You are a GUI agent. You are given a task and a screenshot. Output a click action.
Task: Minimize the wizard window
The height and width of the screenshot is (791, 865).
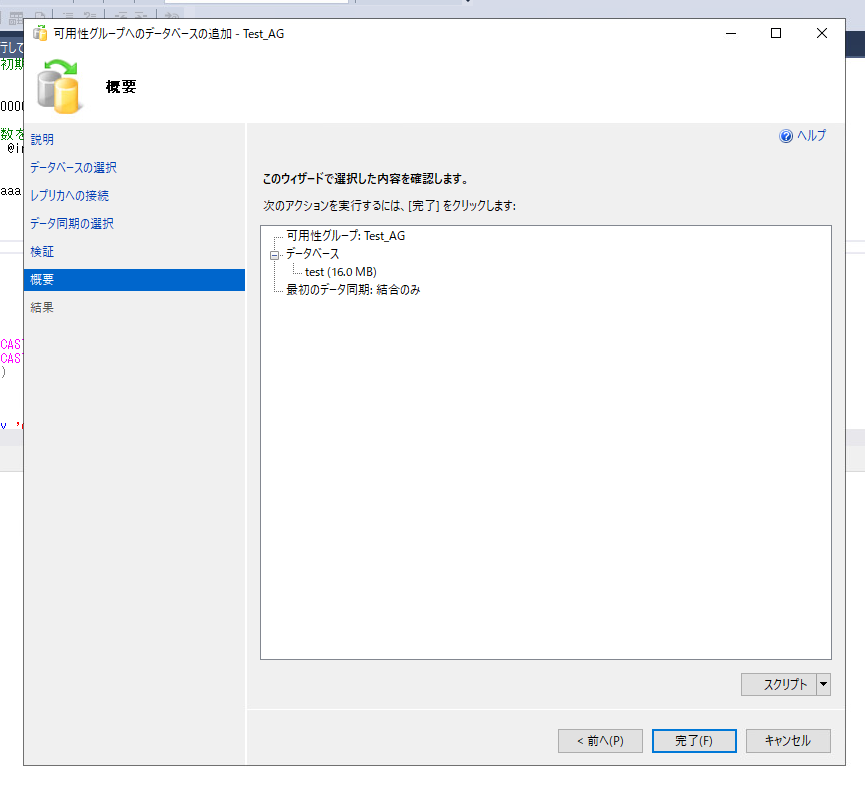(731, 34)
